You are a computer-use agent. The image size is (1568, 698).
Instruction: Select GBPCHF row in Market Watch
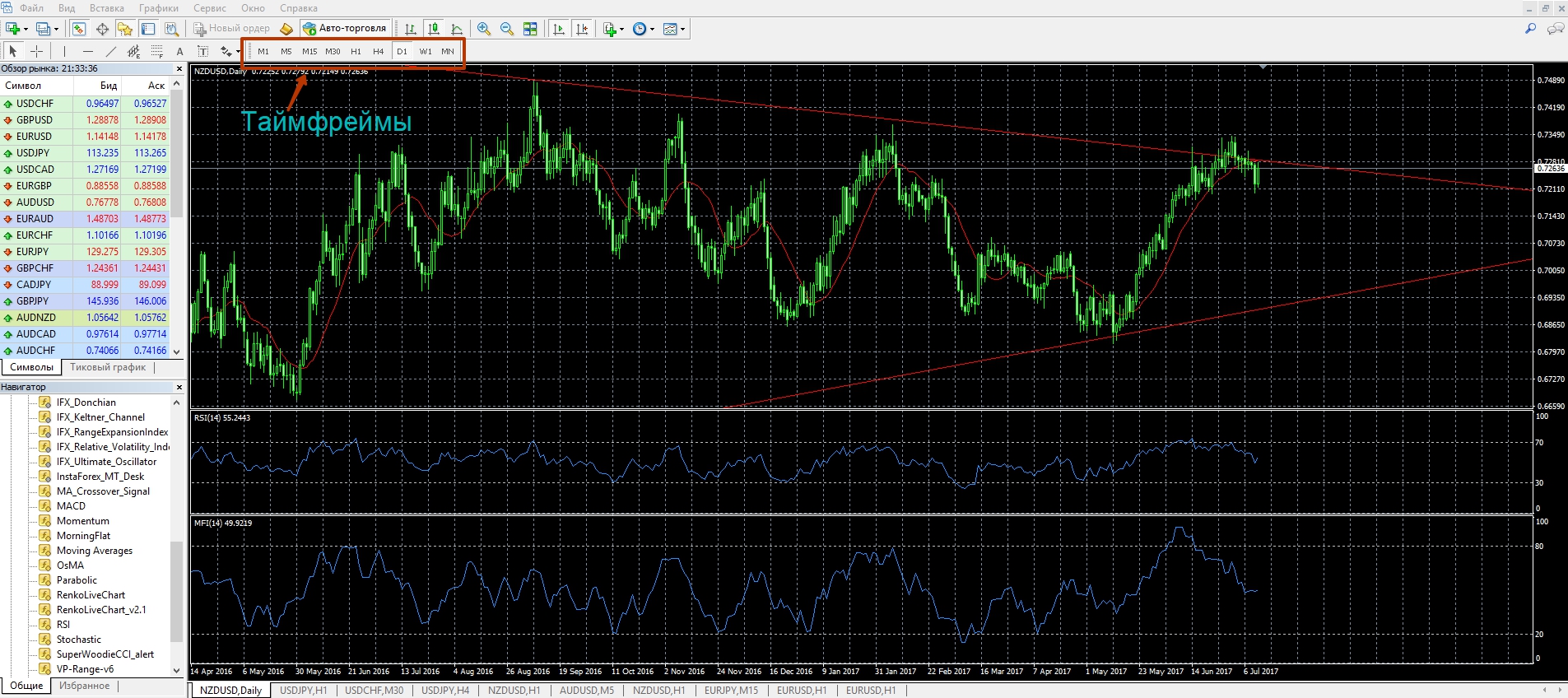[86, 268]
